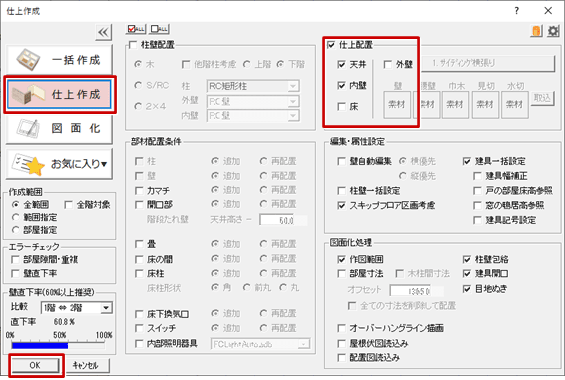Click the help question mark in the title bar
Screen dimensions: 565x380
[x=517, y=11]
